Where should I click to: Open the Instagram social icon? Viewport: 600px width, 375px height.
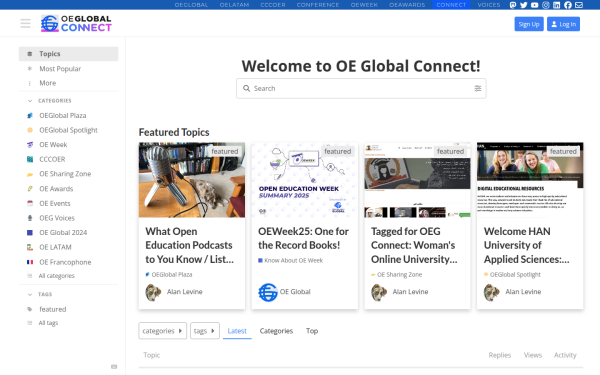point(546,5)
